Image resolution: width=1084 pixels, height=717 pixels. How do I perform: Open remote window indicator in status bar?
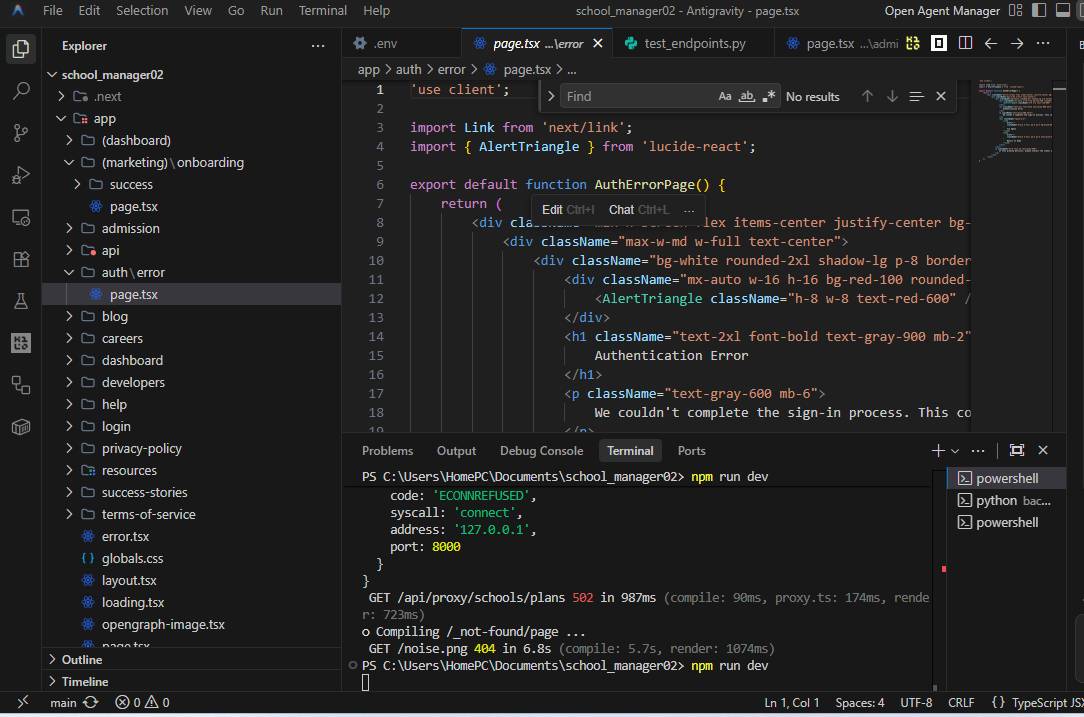click(x=23, y=702)
